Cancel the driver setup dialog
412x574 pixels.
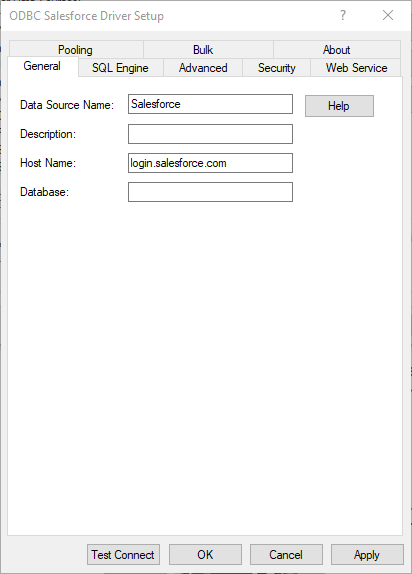coord(286,555)
